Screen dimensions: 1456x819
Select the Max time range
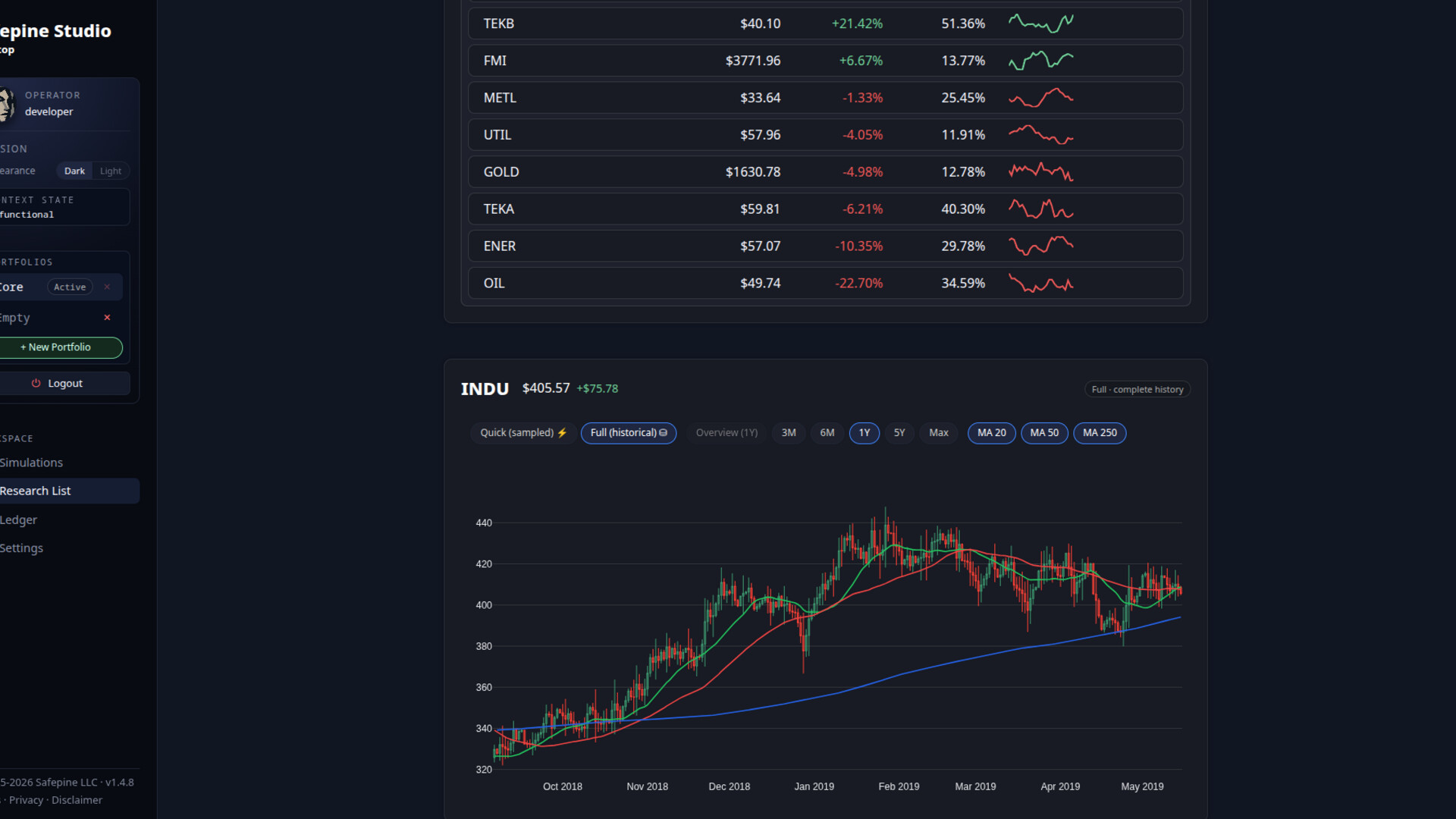pos(939,433)
